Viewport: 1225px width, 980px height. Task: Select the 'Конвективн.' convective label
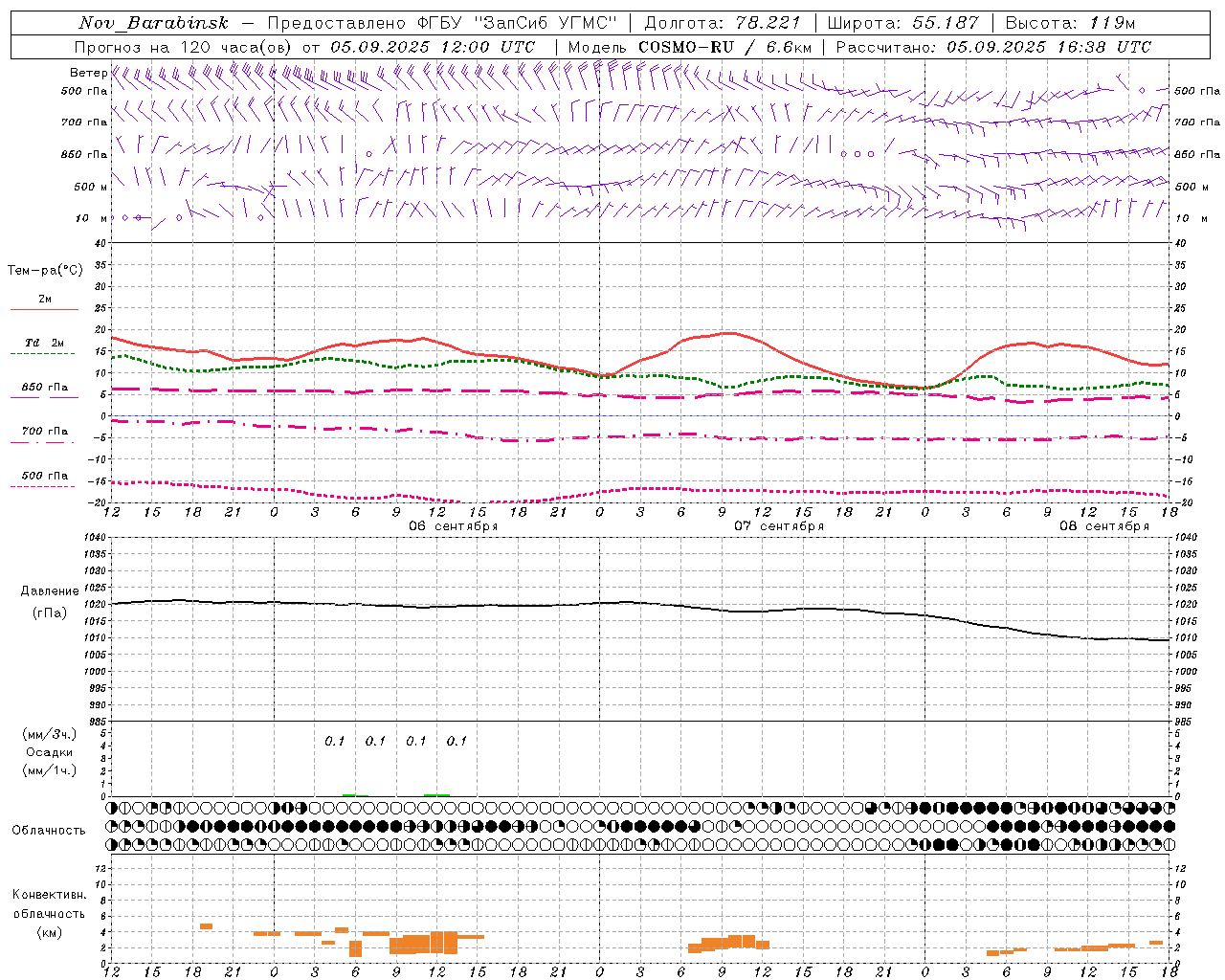pos(50,895)
